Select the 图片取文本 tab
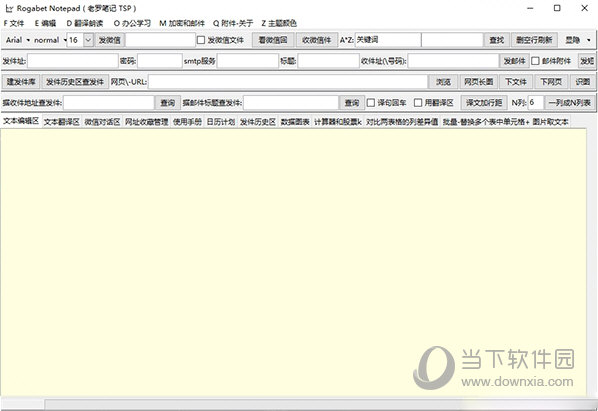 tap(550, 122)
